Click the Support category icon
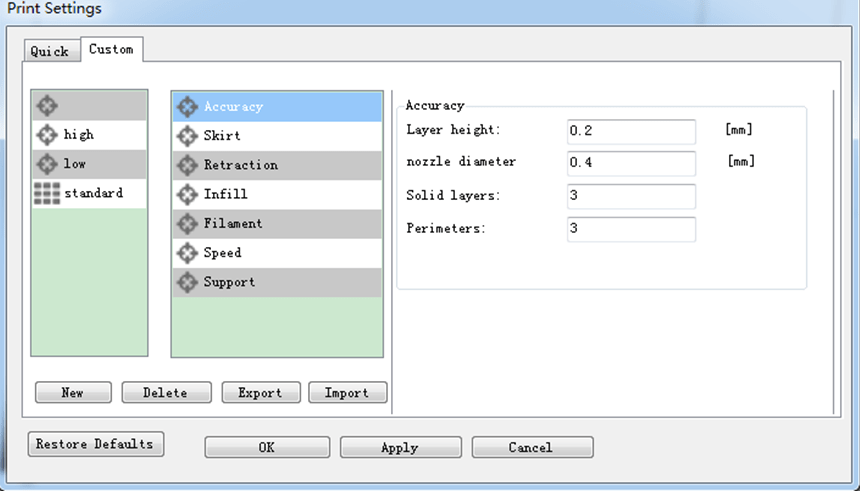The width and height of the screenshot is (860, 493). [x=187, y=282]
